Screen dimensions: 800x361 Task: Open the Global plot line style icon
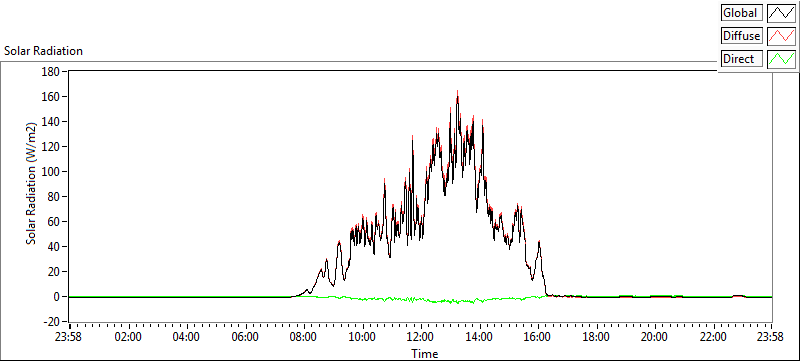pos(782,13)
